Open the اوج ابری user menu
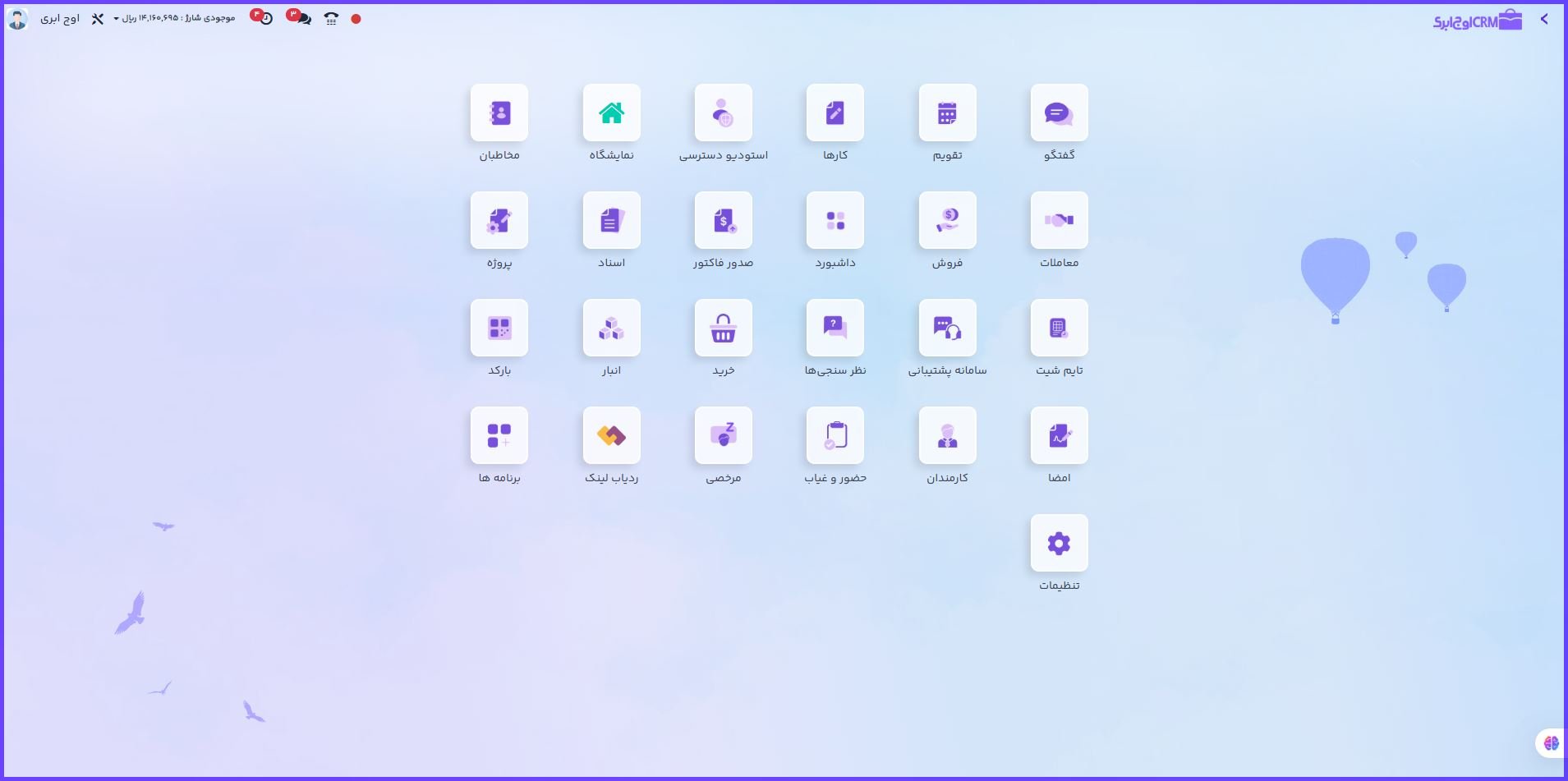This screenshot has height=781, width=1568. coord(59,18)
